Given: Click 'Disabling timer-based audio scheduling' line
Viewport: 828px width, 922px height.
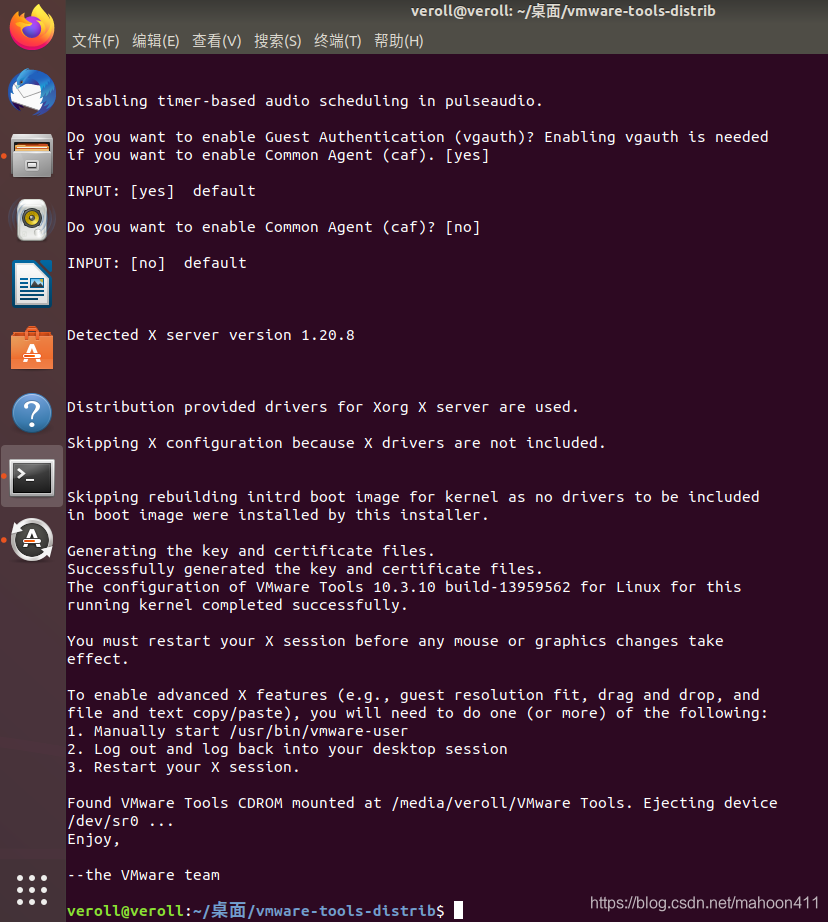Looking at the screenshot, I should 305,101.
